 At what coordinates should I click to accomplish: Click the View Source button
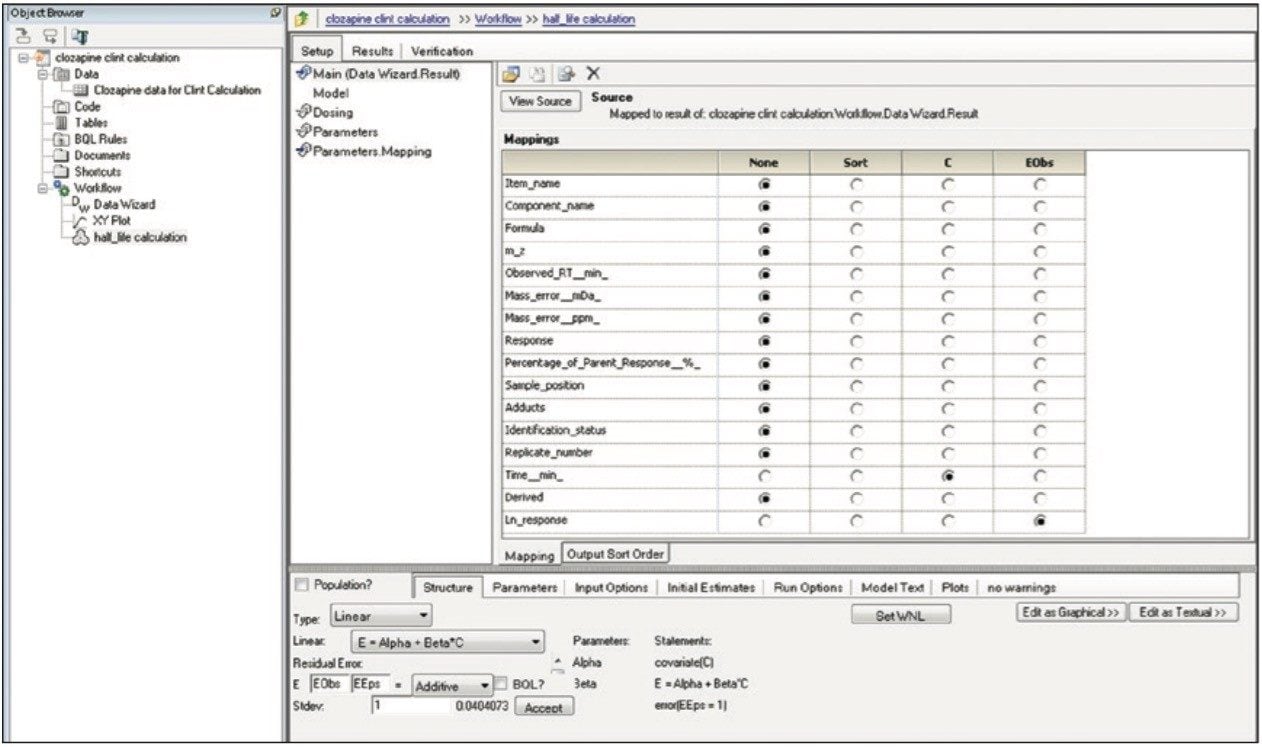tap(541, 102)
